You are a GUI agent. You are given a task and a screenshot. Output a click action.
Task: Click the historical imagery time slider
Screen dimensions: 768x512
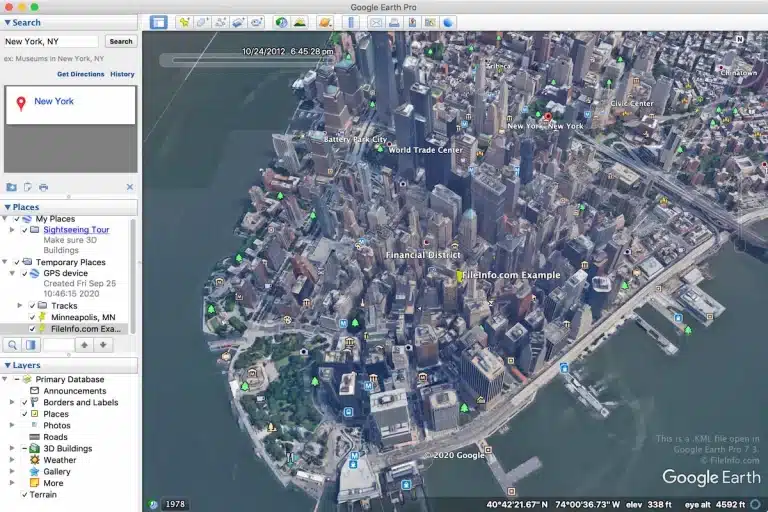250,60
